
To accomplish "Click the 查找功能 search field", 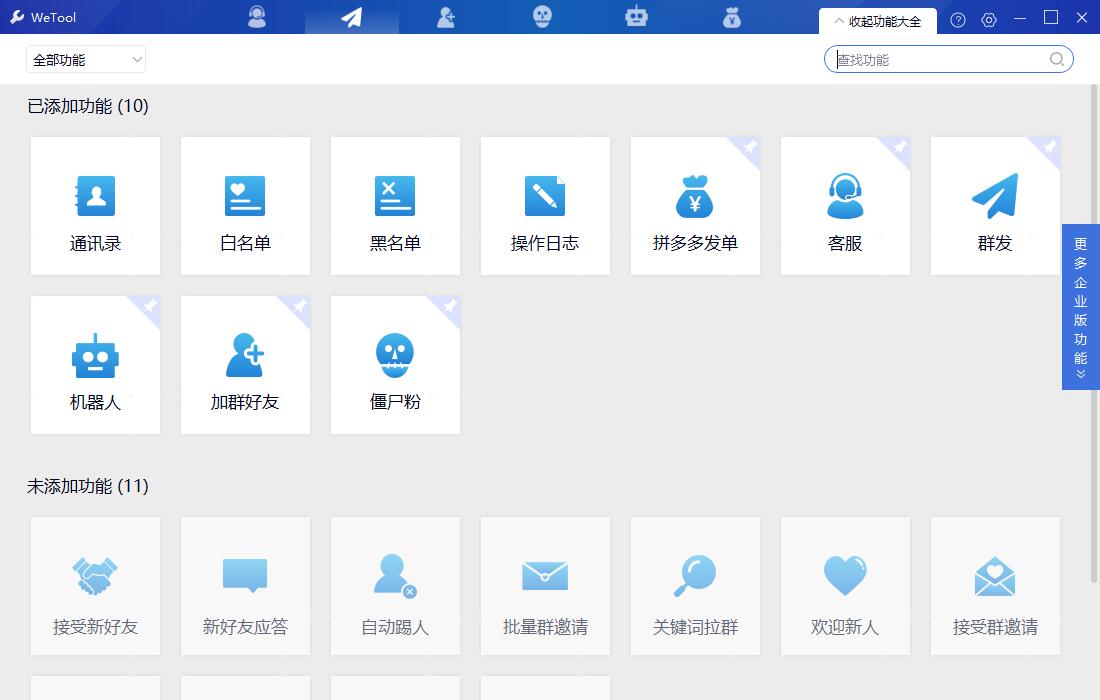I will coord(938,60).
